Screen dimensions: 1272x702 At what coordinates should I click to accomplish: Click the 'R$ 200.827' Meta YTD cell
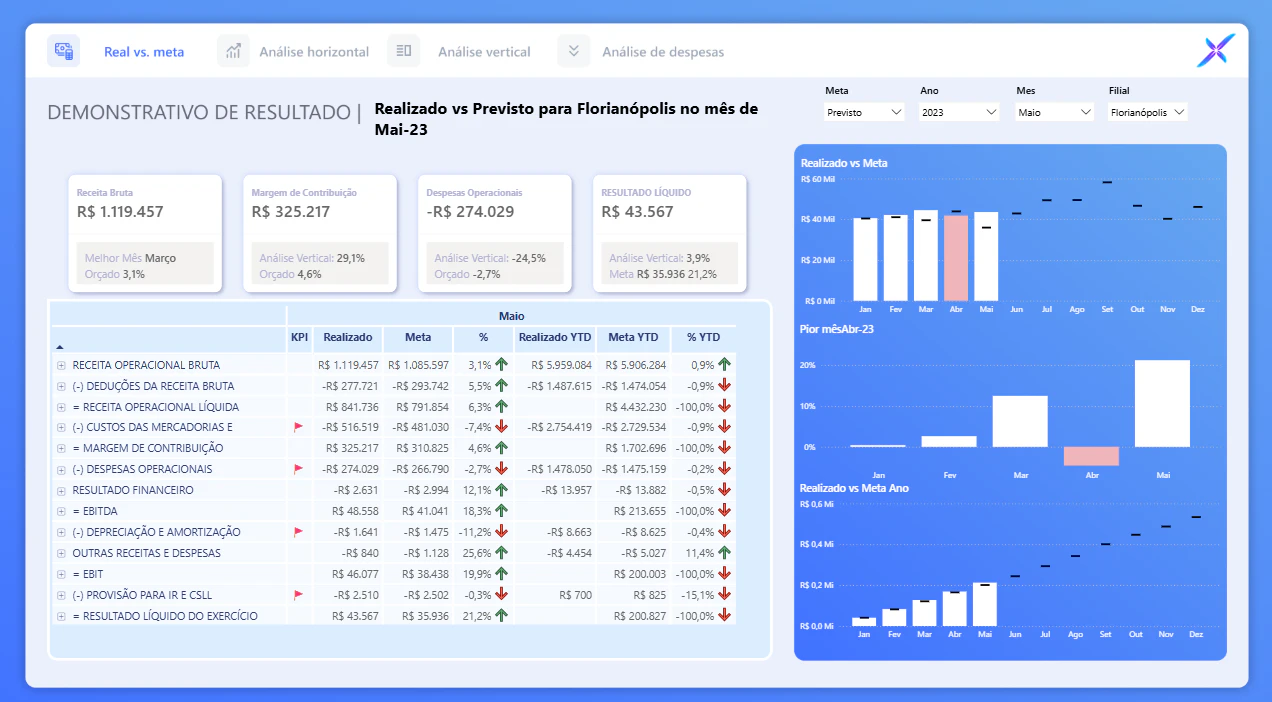(633, 616)
